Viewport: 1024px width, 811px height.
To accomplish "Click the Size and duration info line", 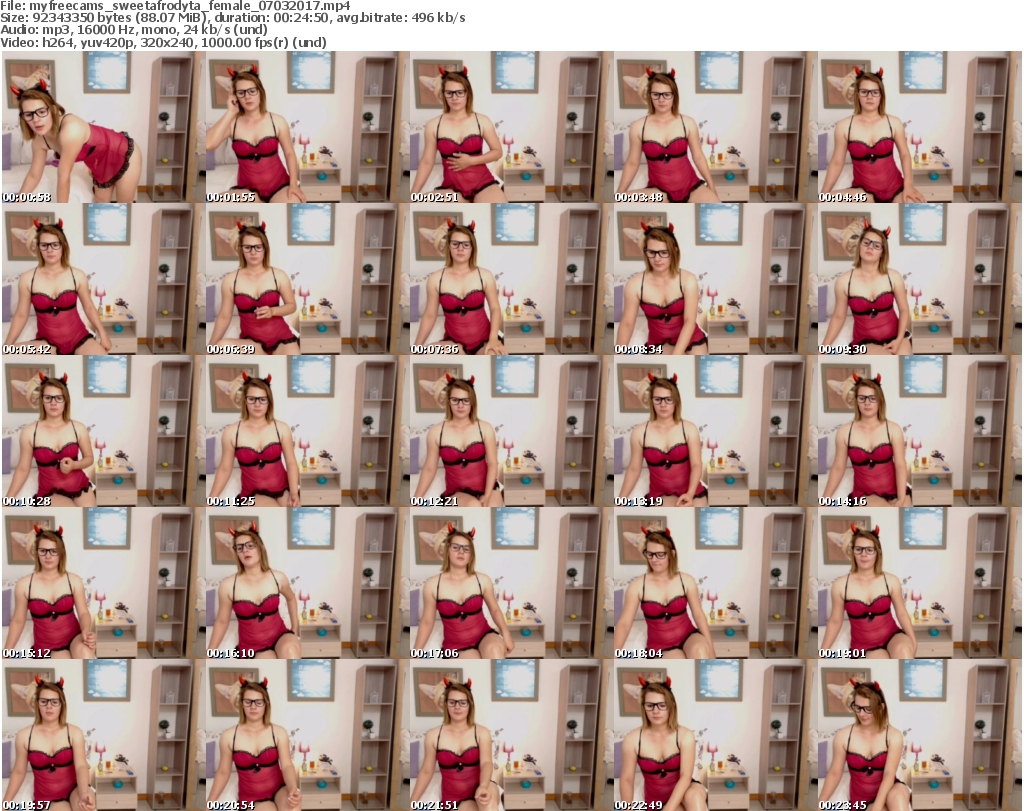I will pos(232,18).
